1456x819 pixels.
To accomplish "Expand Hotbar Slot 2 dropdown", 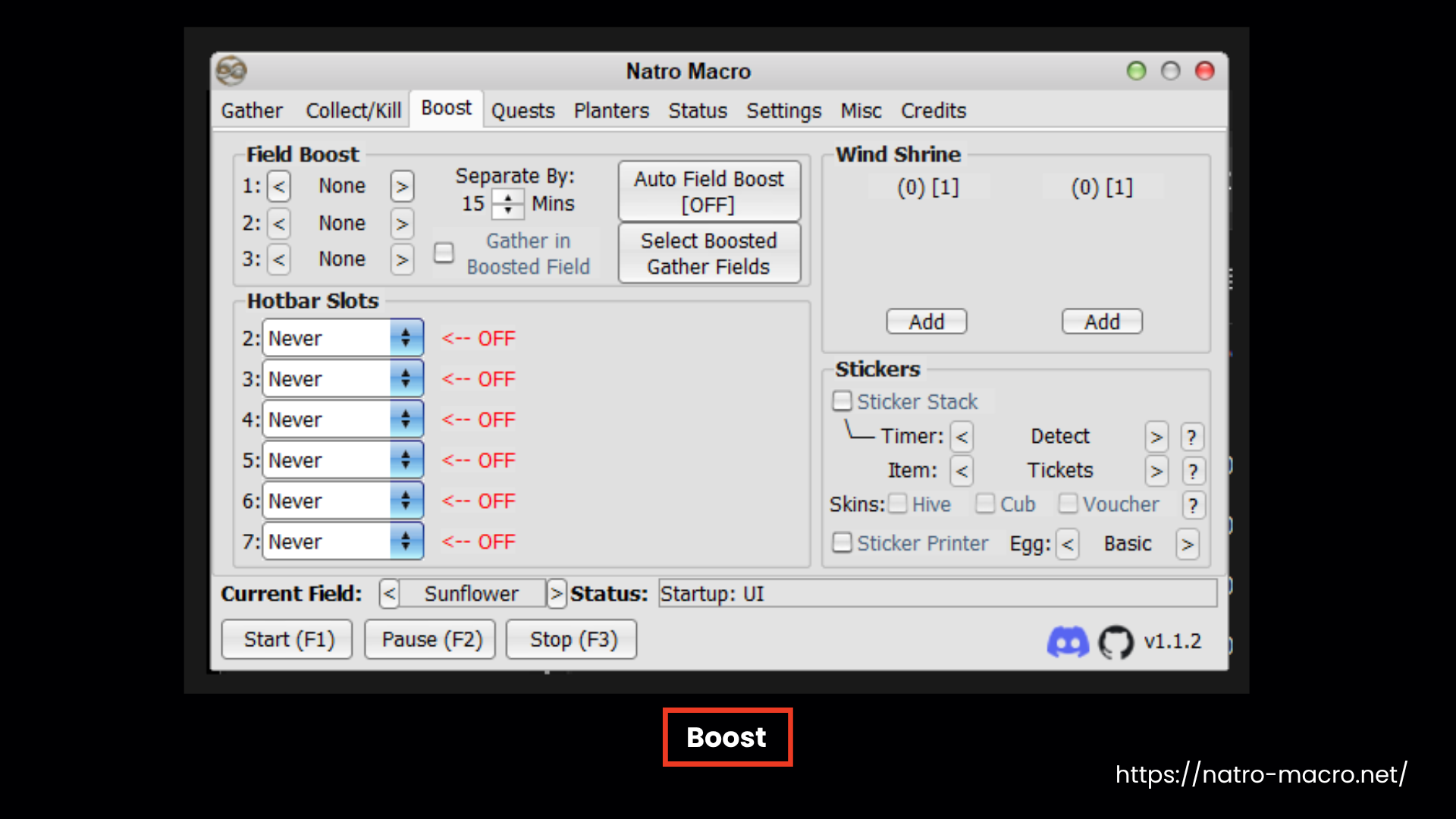I will 406,338.
